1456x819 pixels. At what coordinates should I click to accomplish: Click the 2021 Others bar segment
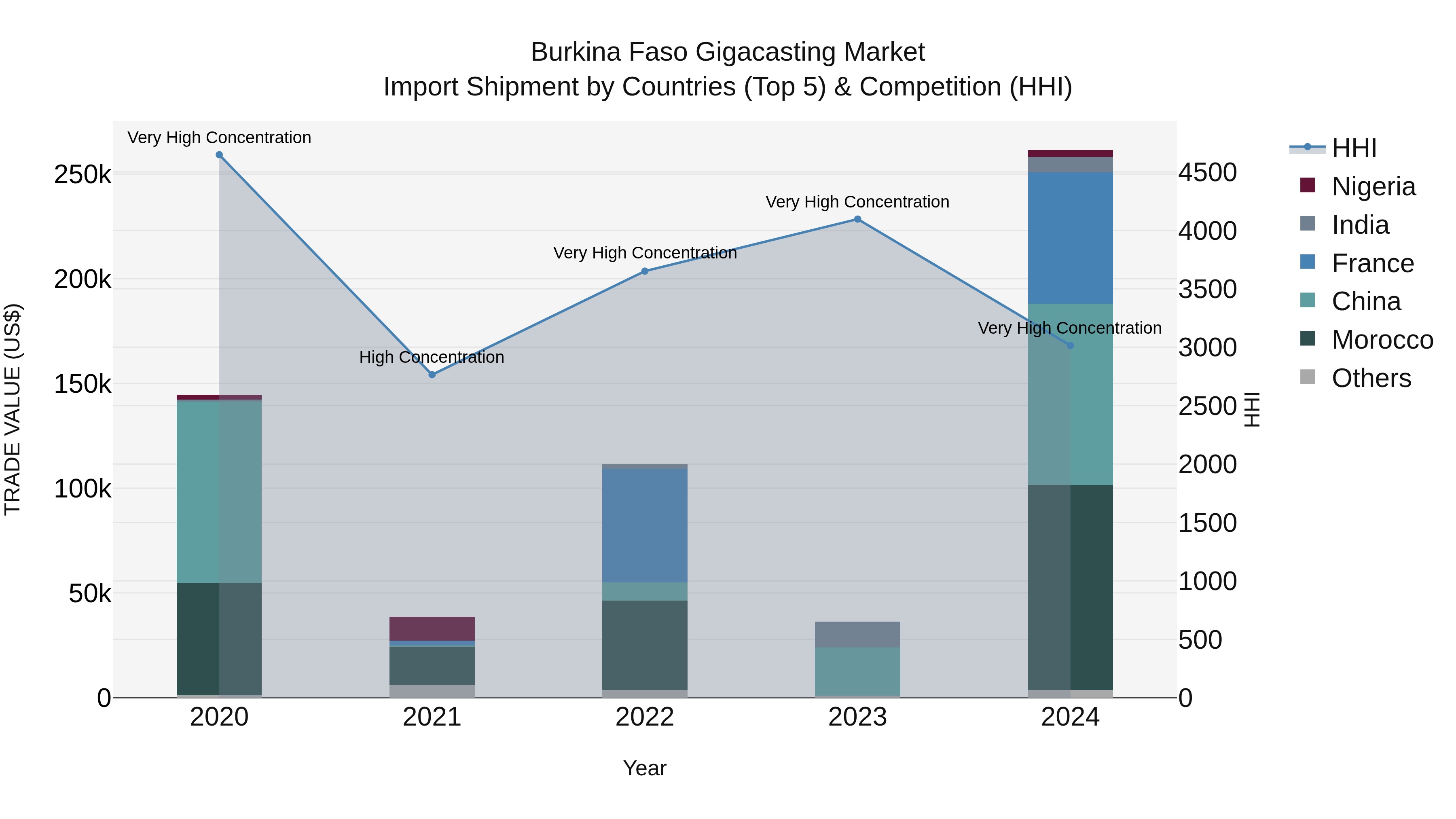coord(432,691)
